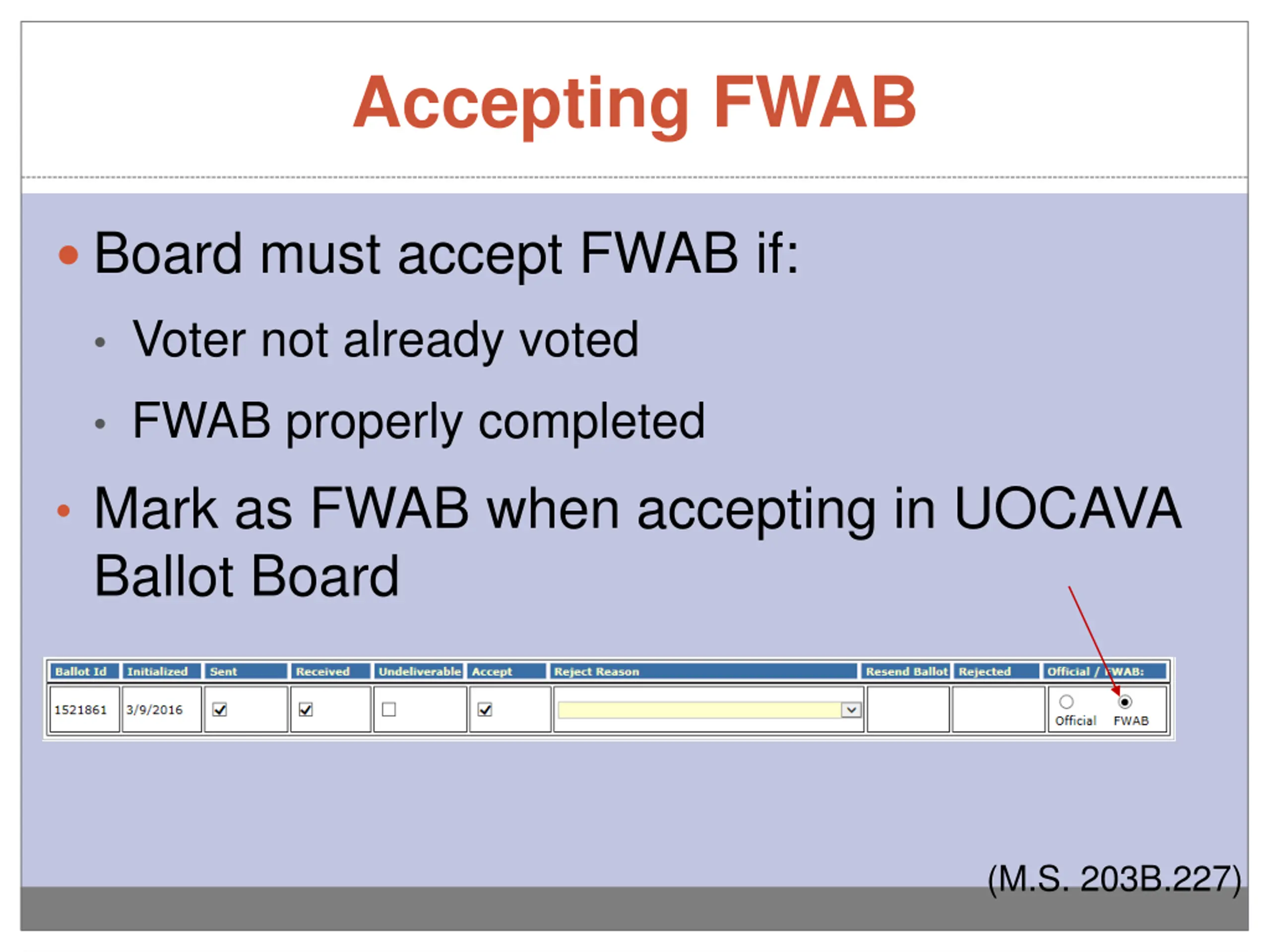This screenshot has width=1270, height=952.
Task: Click the Sent column header
Action: [246, 671]
